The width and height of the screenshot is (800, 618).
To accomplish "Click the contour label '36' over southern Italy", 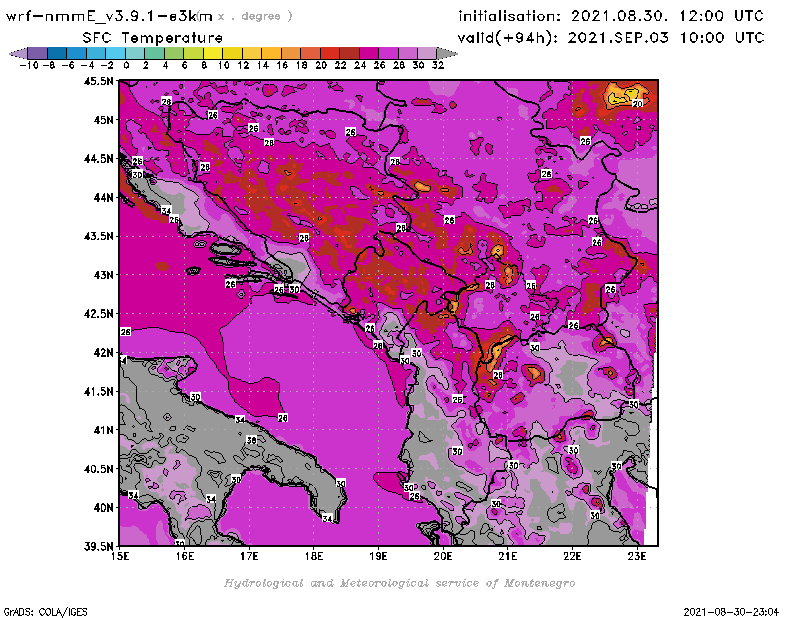I will point(251,440).
